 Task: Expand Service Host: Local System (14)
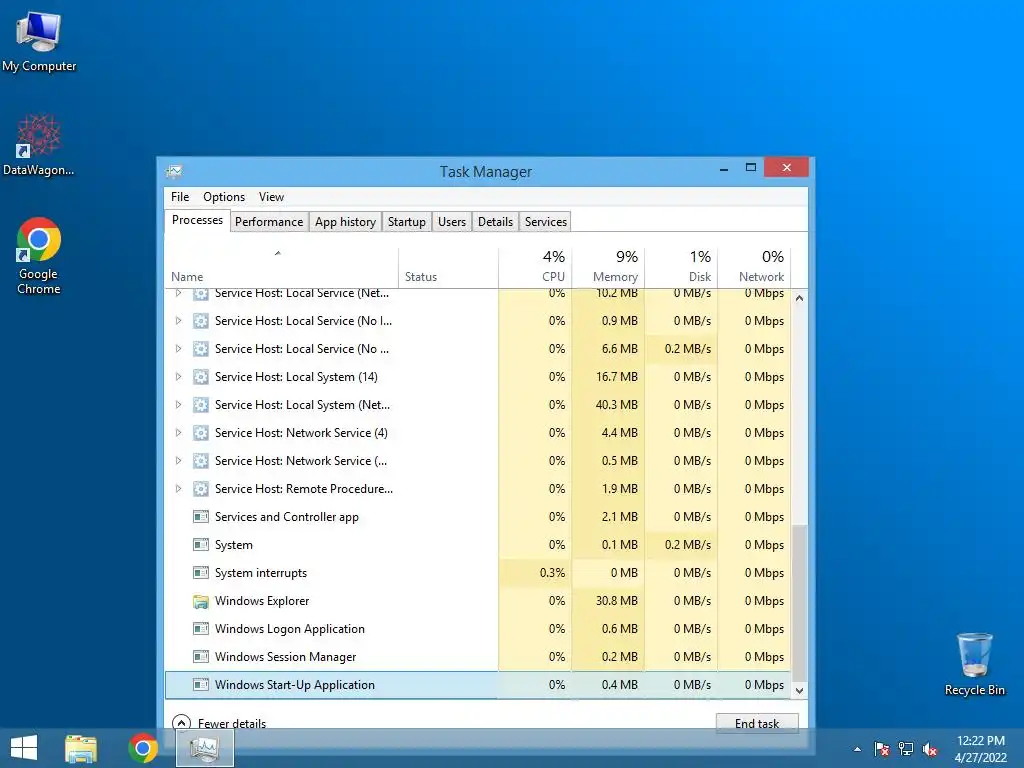click(178, 377)
